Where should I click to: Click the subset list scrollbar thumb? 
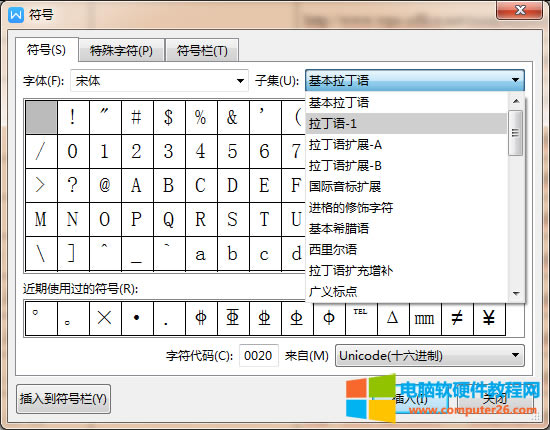(516, 133)
